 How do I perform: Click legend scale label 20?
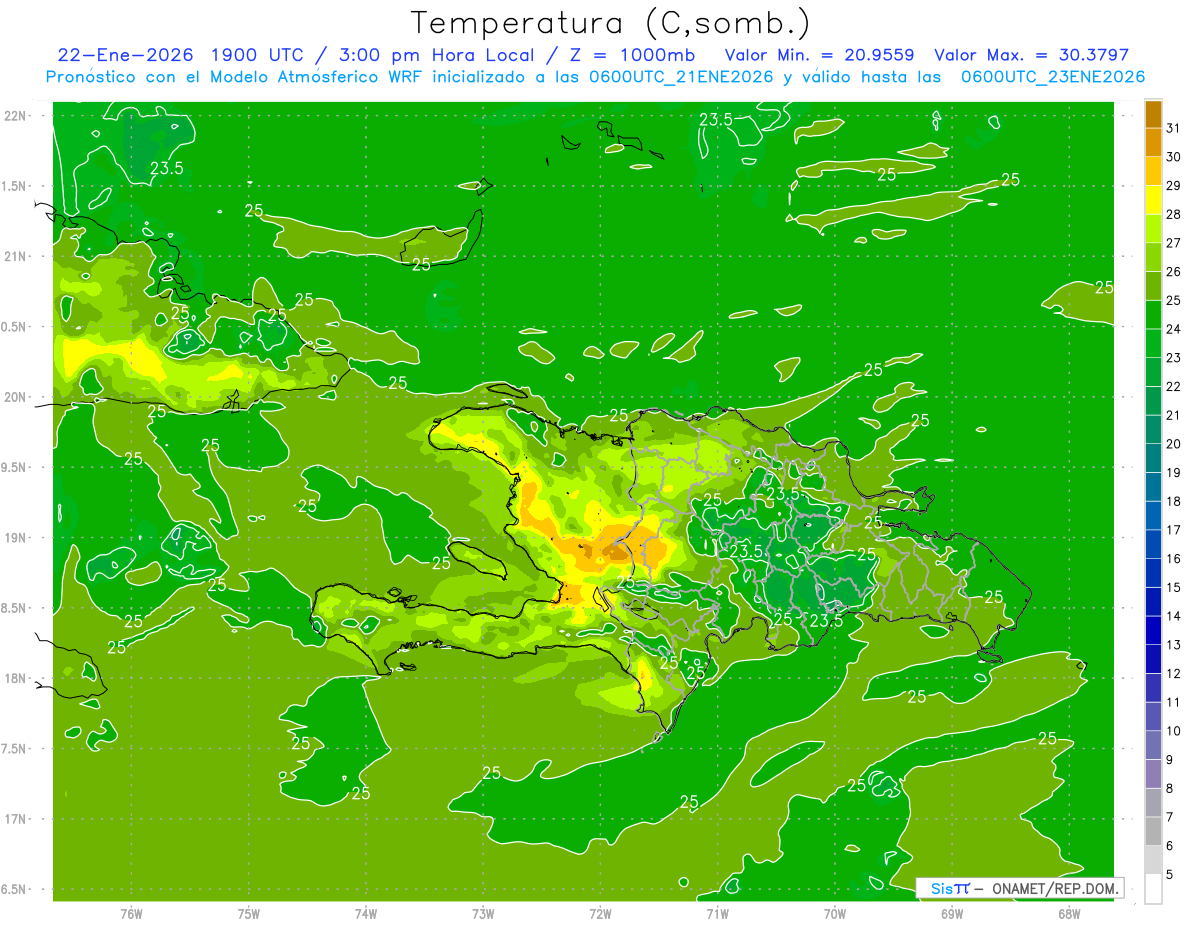pos(1174,443)
